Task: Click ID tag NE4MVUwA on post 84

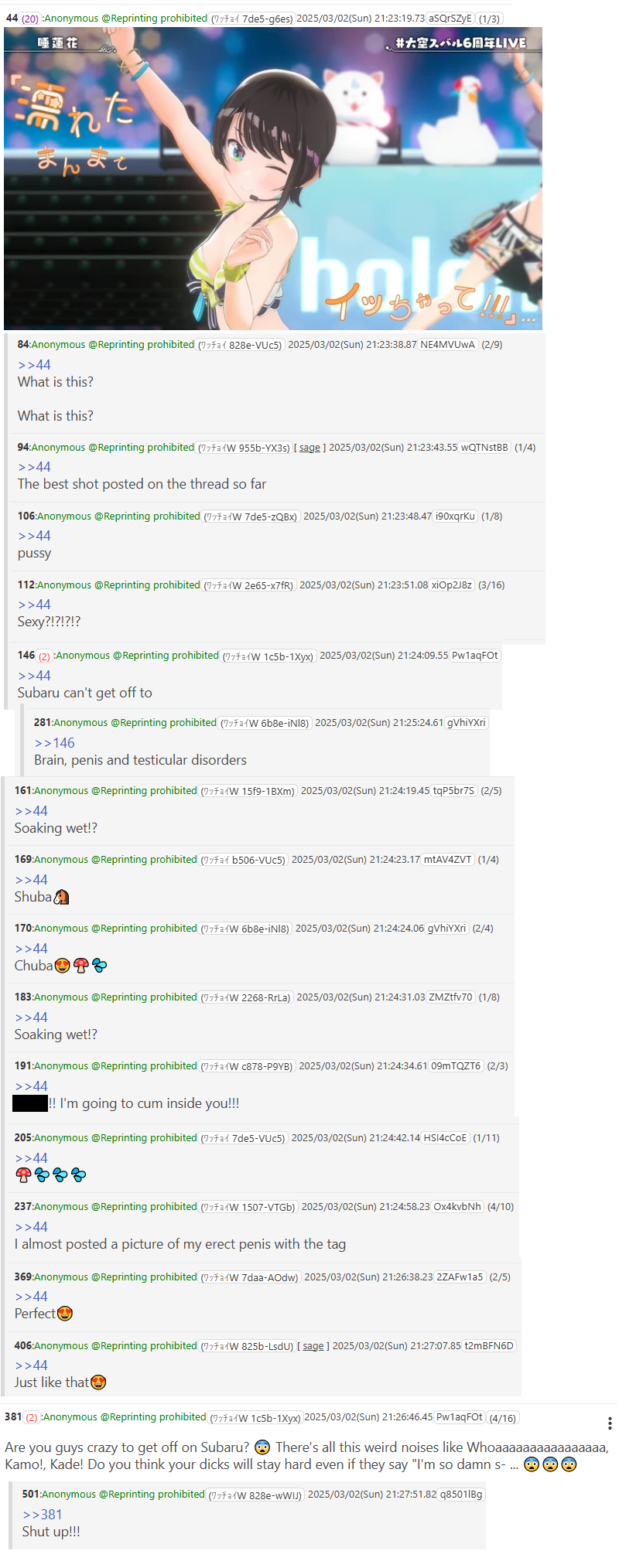Action: pyautogui.click(x=448, y=345)
